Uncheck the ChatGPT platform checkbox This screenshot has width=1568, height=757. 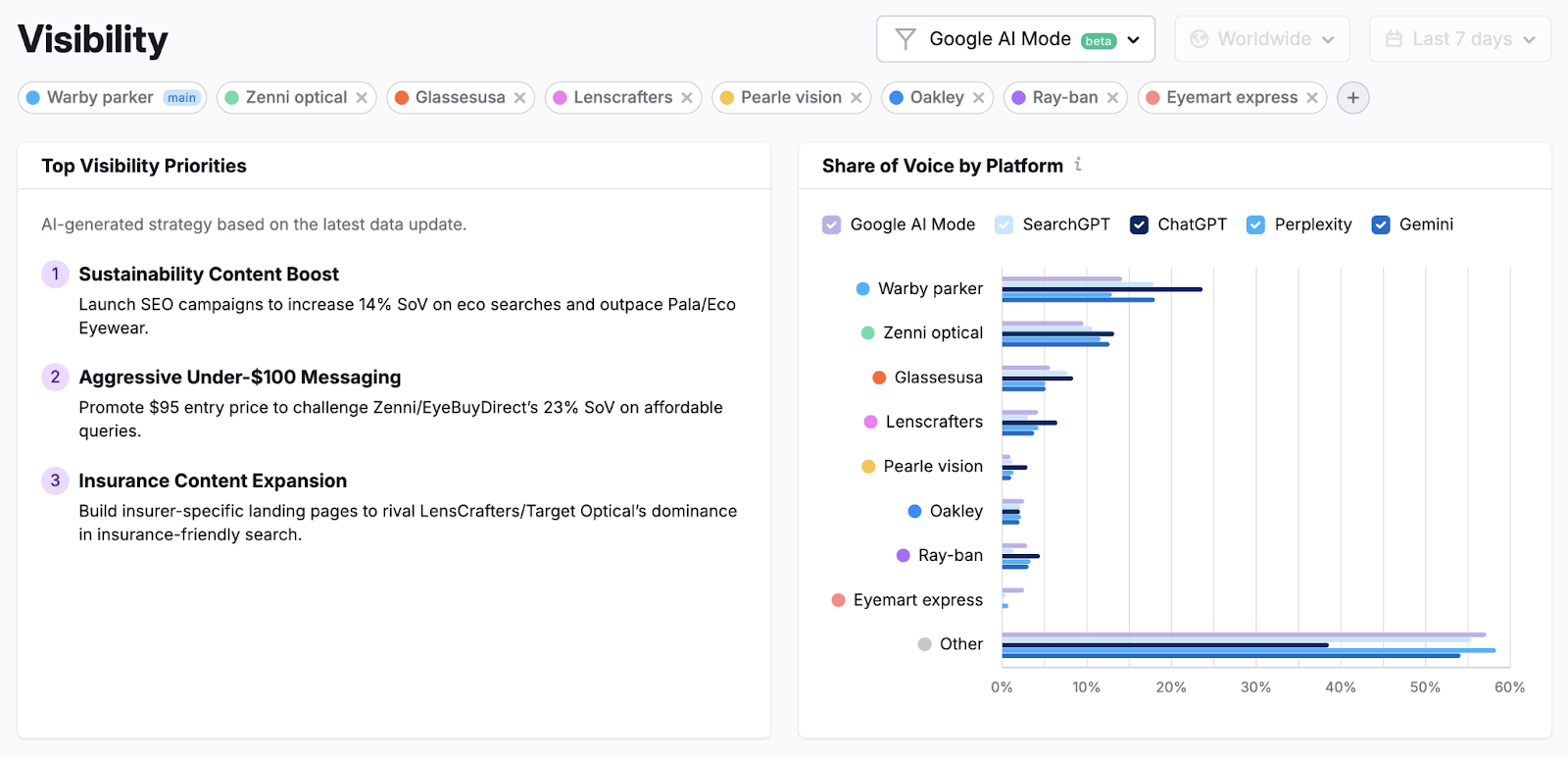1139,225
